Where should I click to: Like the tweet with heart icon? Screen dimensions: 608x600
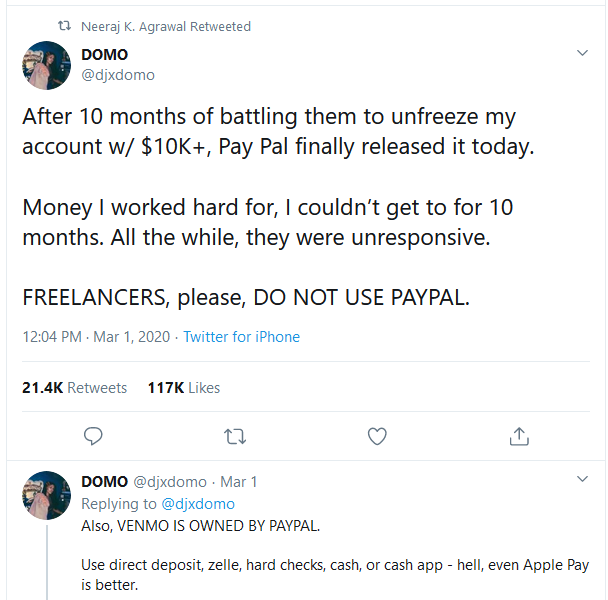[377, 436]
